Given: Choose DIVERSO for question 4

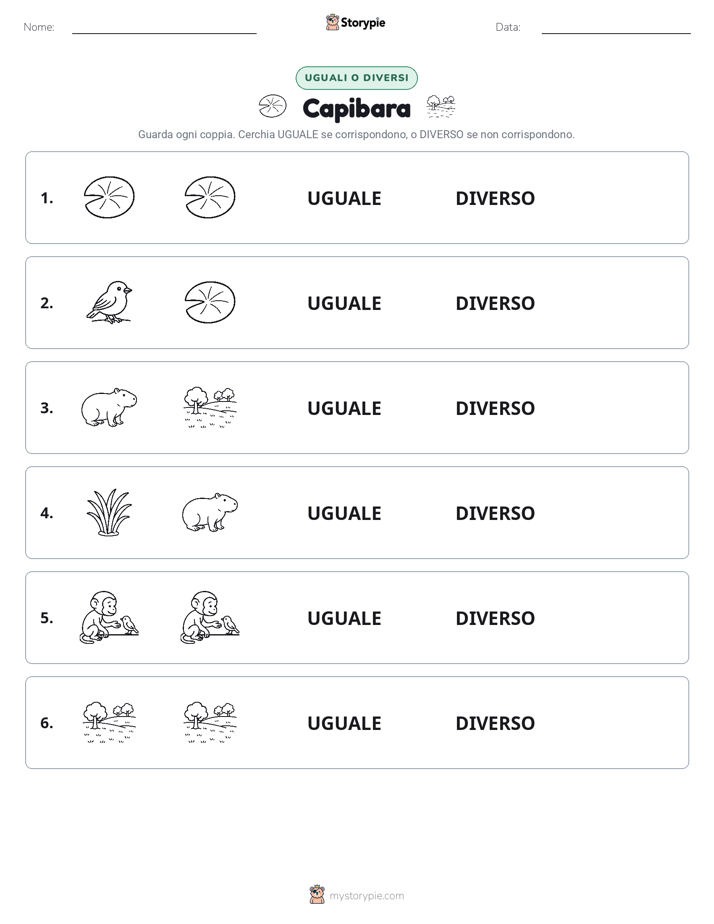Looking at the screenshot, I should [x=495, y=513].
